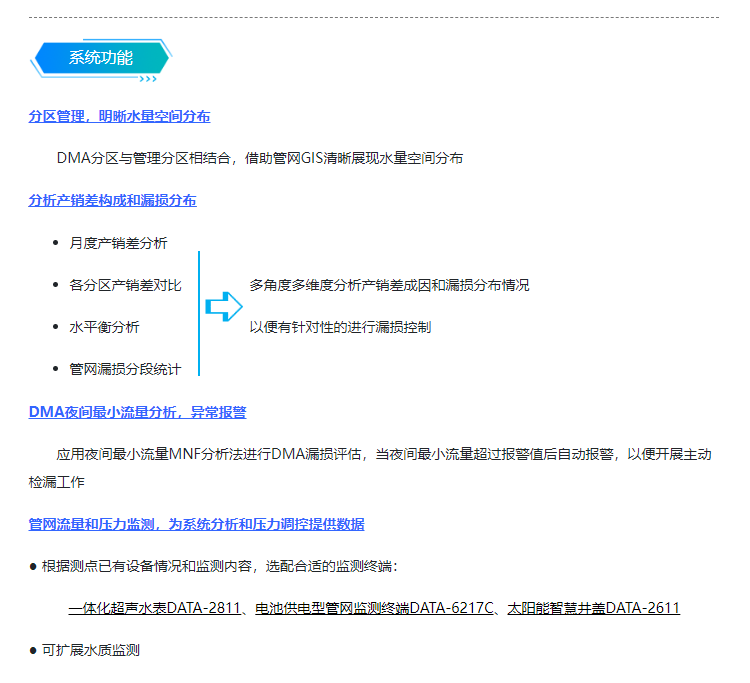Select the 各分区产销差对比 bullet item
Viewport: 750px width, 683px height.
tap(125, 285)
